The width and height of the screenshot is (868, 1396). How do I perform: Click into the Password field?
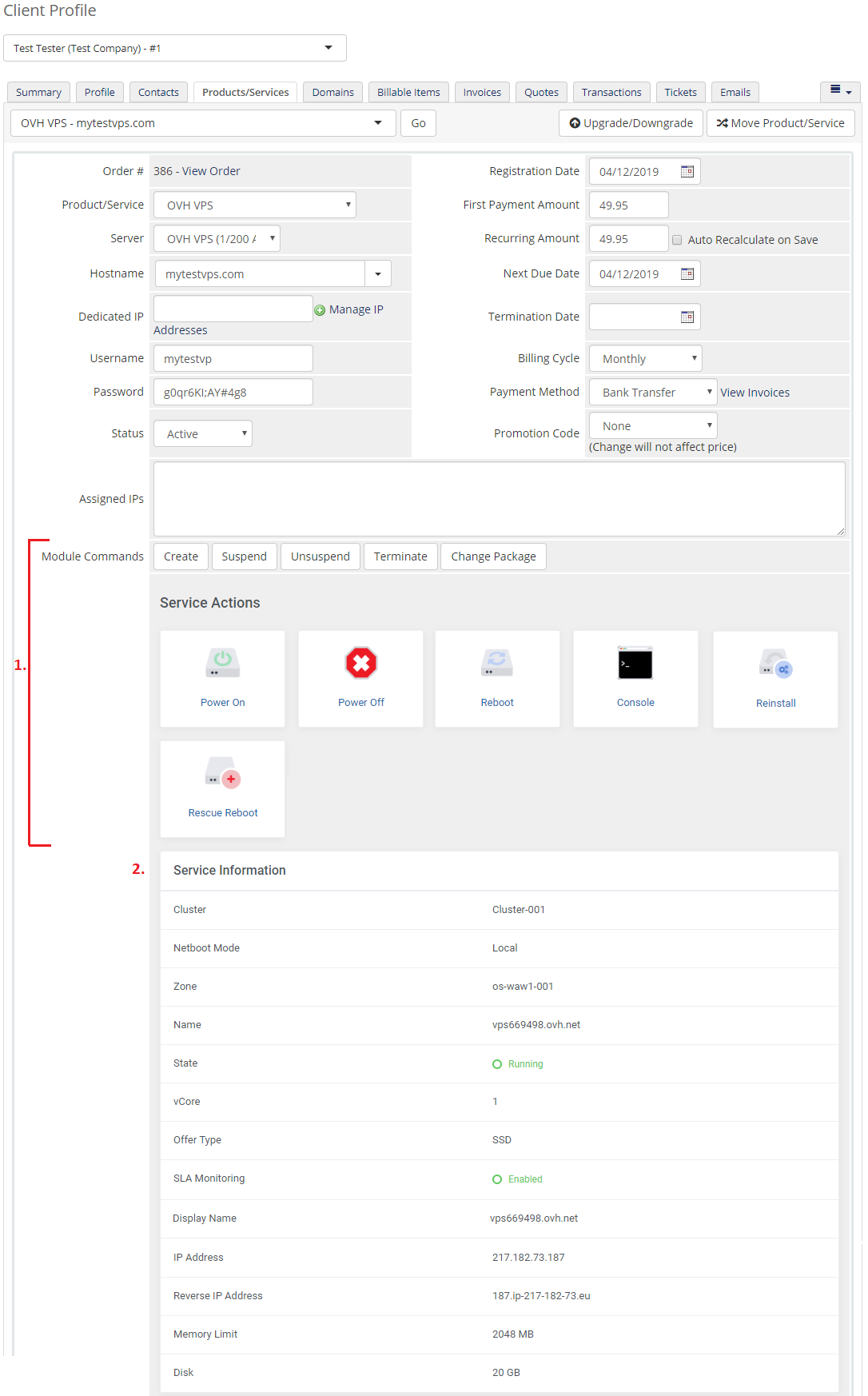tap(233, 392)
